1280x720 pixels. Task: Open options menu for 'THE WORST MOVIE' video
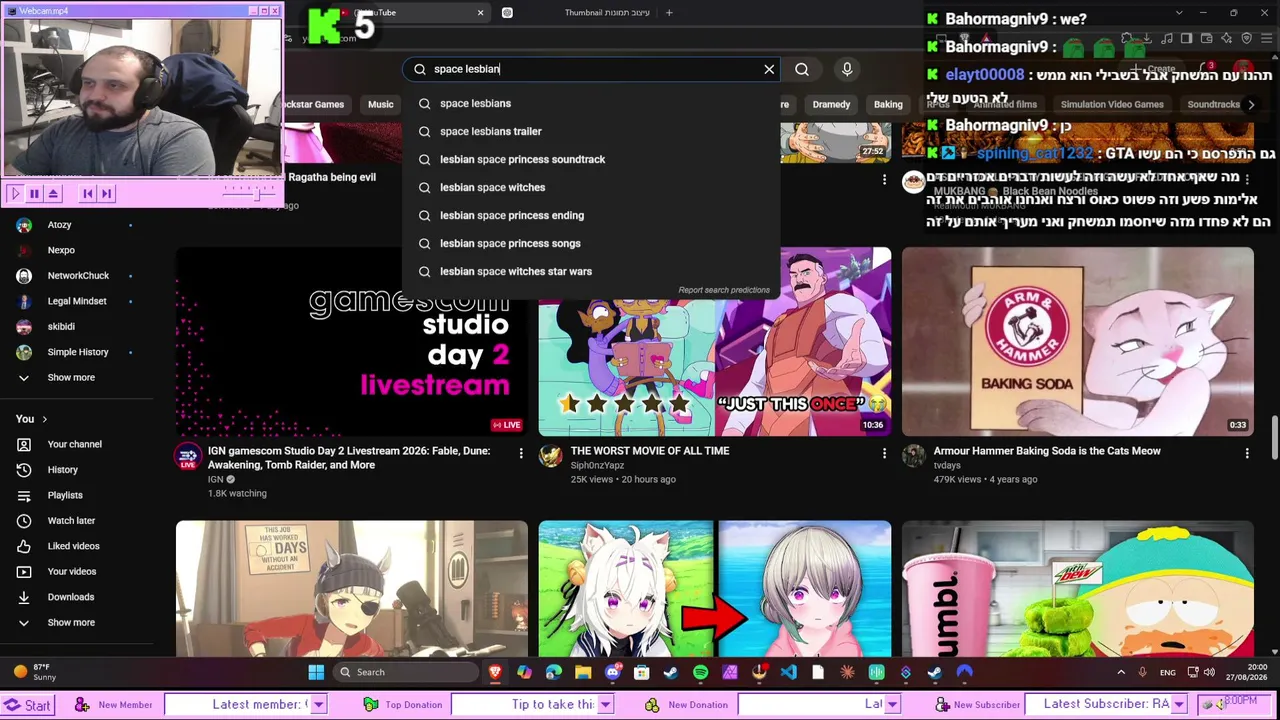(x=884, y=454)
